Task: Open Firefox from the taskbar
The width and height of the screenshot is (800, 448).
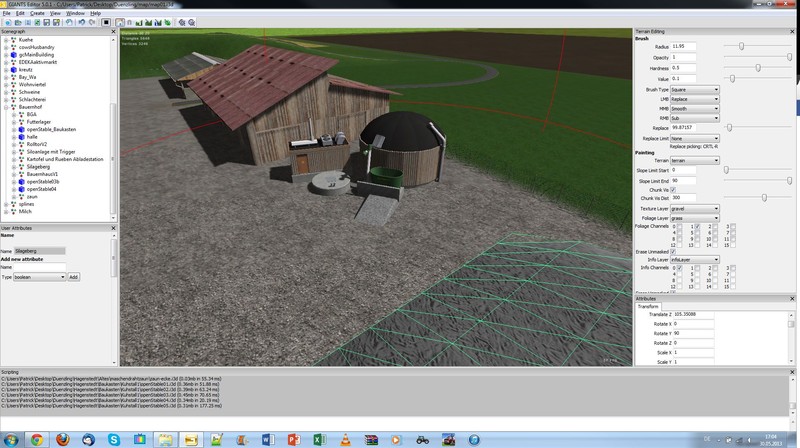Action: point(62,439)
